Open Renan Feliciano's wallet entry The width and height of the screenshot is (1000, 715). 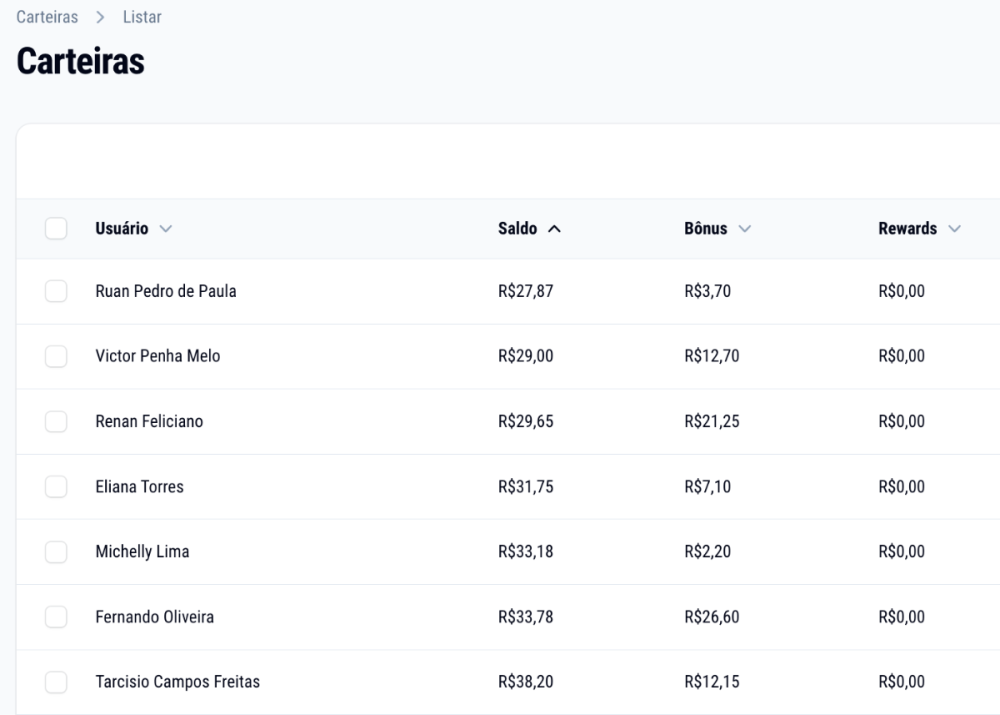(x=149, y=421)
